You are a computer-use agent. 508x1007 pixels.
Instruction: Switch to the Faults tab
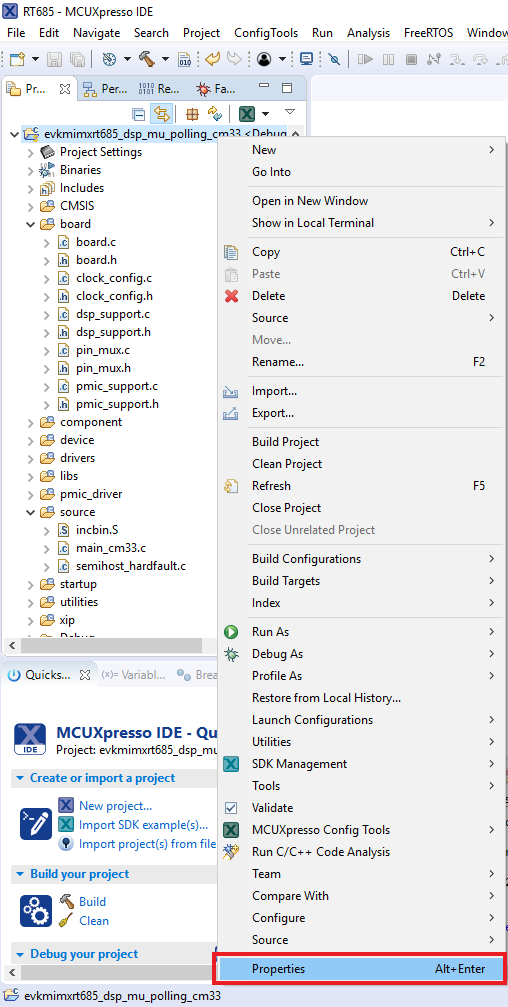tap(216, 89)
